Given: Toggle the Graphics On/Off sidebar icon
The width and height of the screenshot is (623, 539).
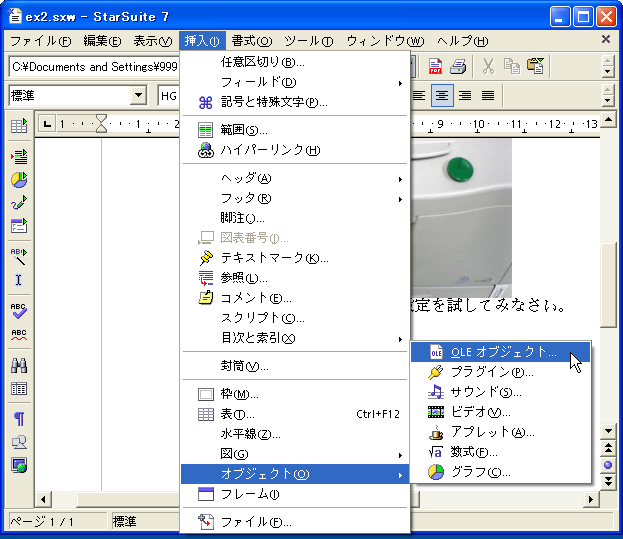Looking at the screenshot, I should pos(19,442).
